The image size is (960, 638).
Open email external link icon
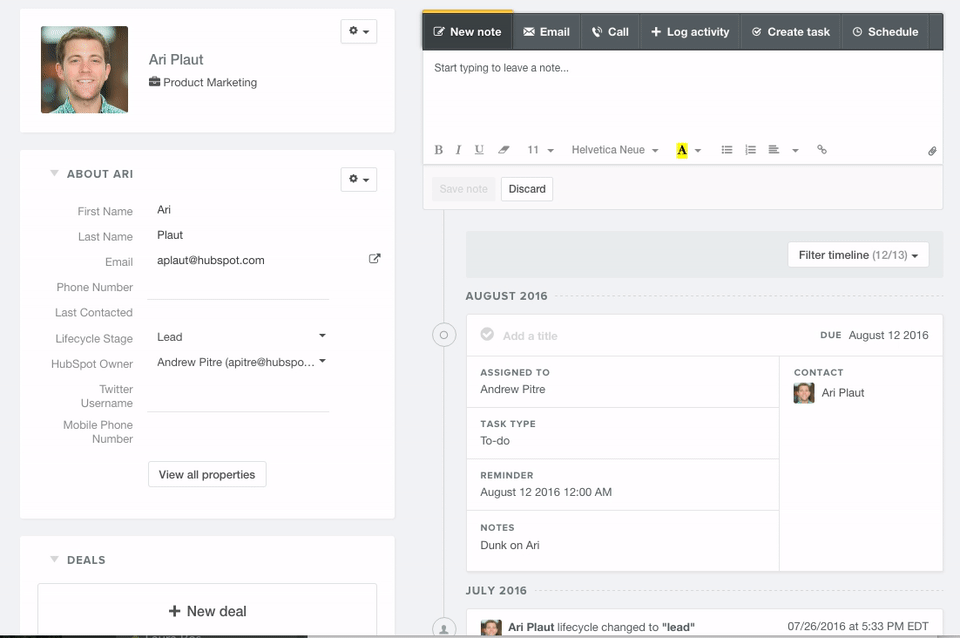tap(374, 259)
